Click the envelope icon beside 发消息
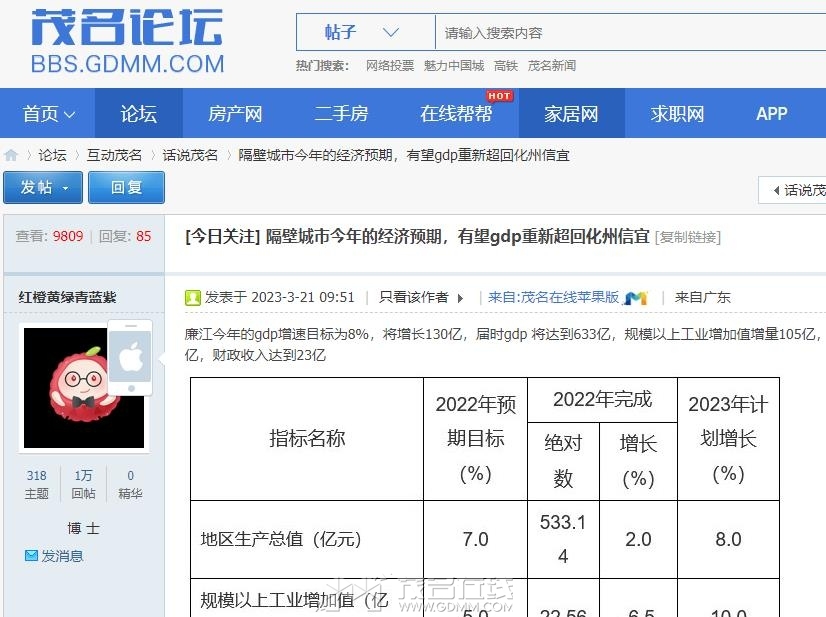 [32, 555]
